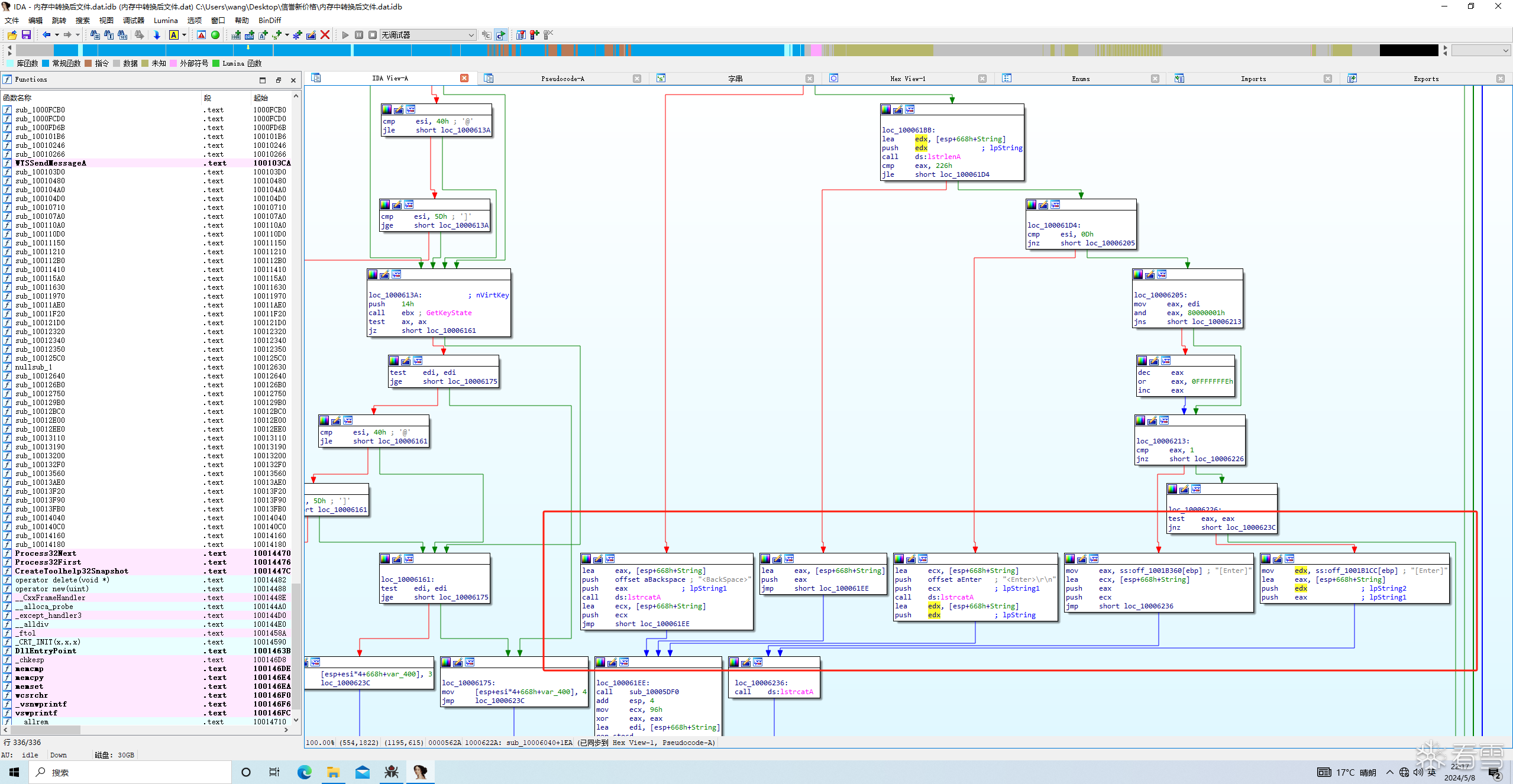Viewport: 1513px width, 784px height.
Task: Open the BinDiff menu
Action: click(270, 20)
